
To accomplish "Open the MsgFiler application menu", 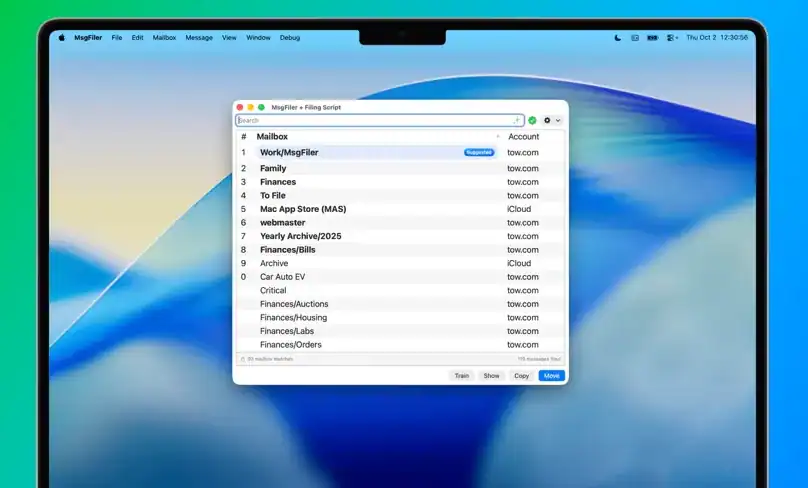I will [x=88, y=38].
